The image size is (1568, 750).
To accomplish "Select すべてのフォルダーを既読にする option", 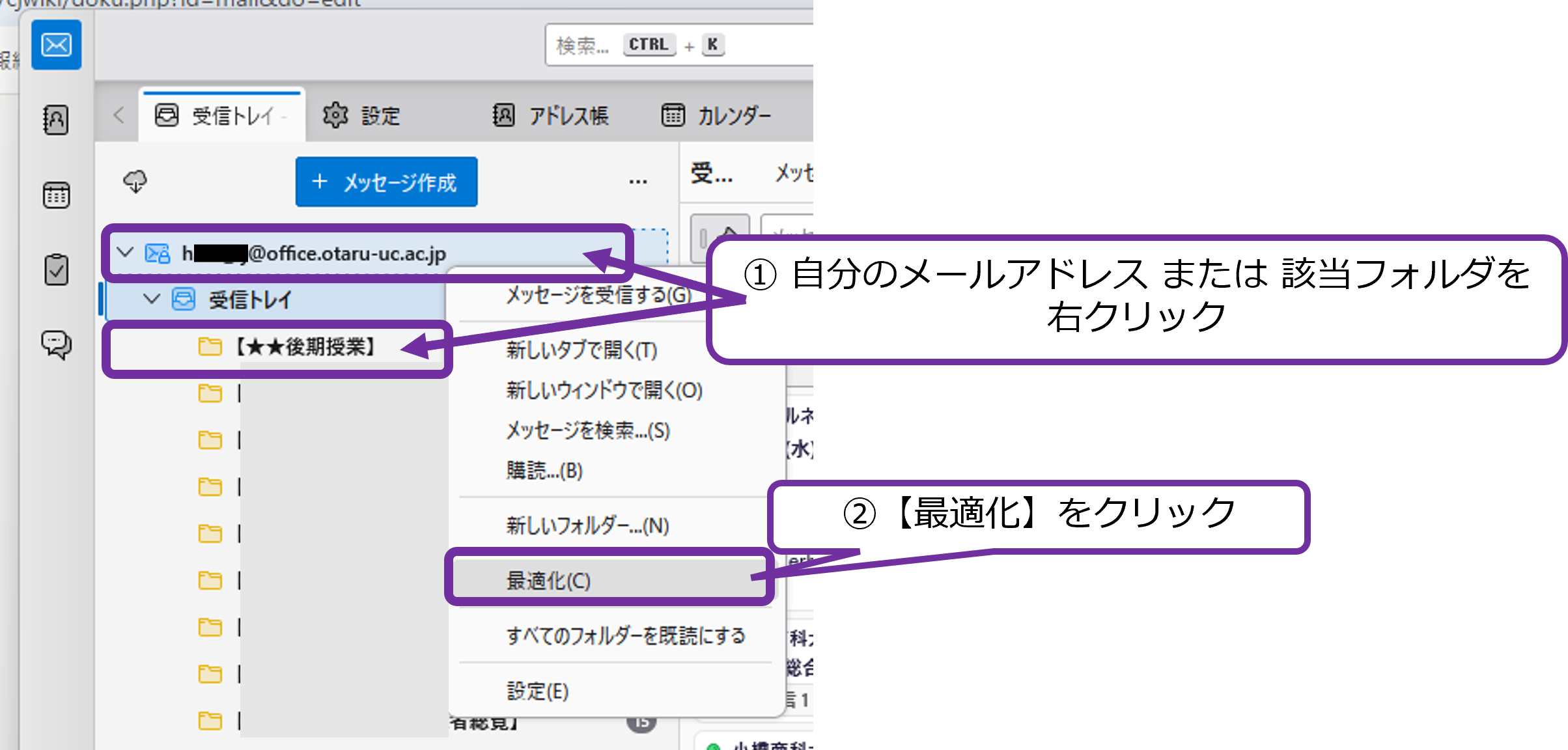I will (625, 635).
